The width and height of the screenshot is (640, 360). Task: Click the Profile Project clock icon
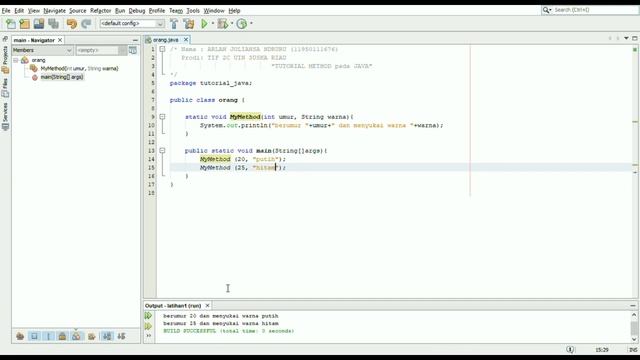pyautogui.click(x=242, y=24)
